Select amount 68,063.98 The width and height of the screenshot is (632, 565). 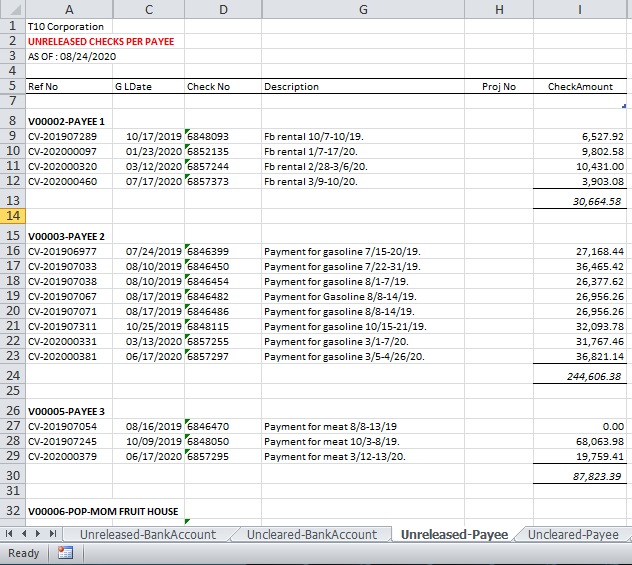(x=580, y=441)
